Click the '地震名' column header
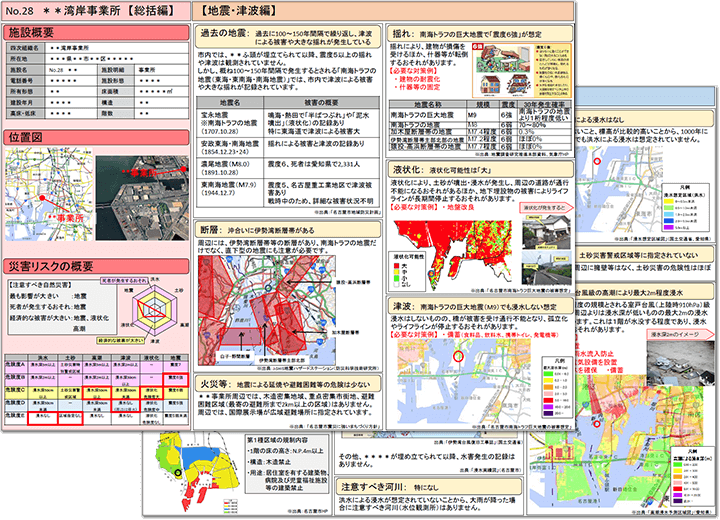The height and width of the screenshot is (520, 720). coord(230,102)
